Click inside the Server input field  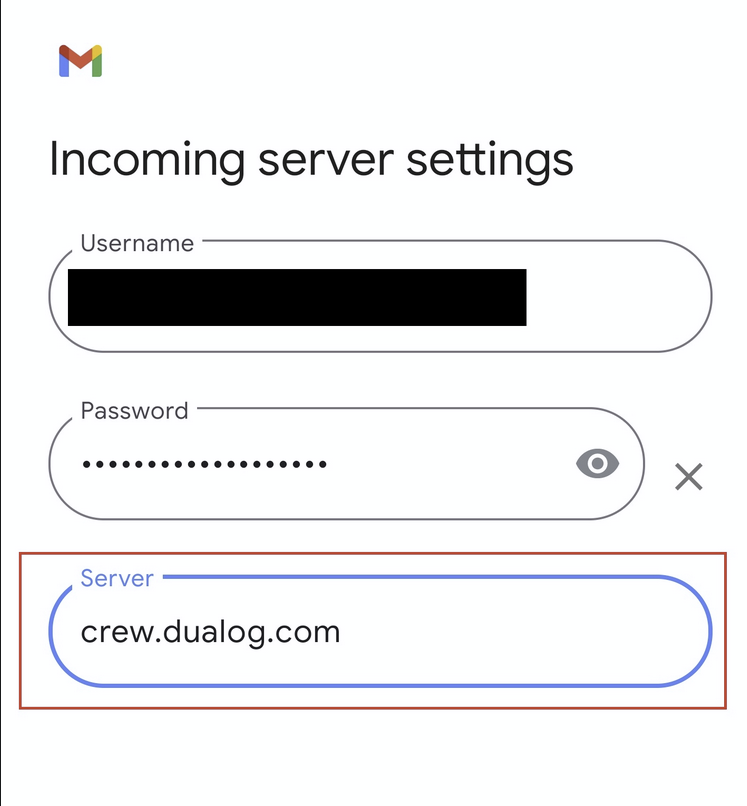[380, 631]
